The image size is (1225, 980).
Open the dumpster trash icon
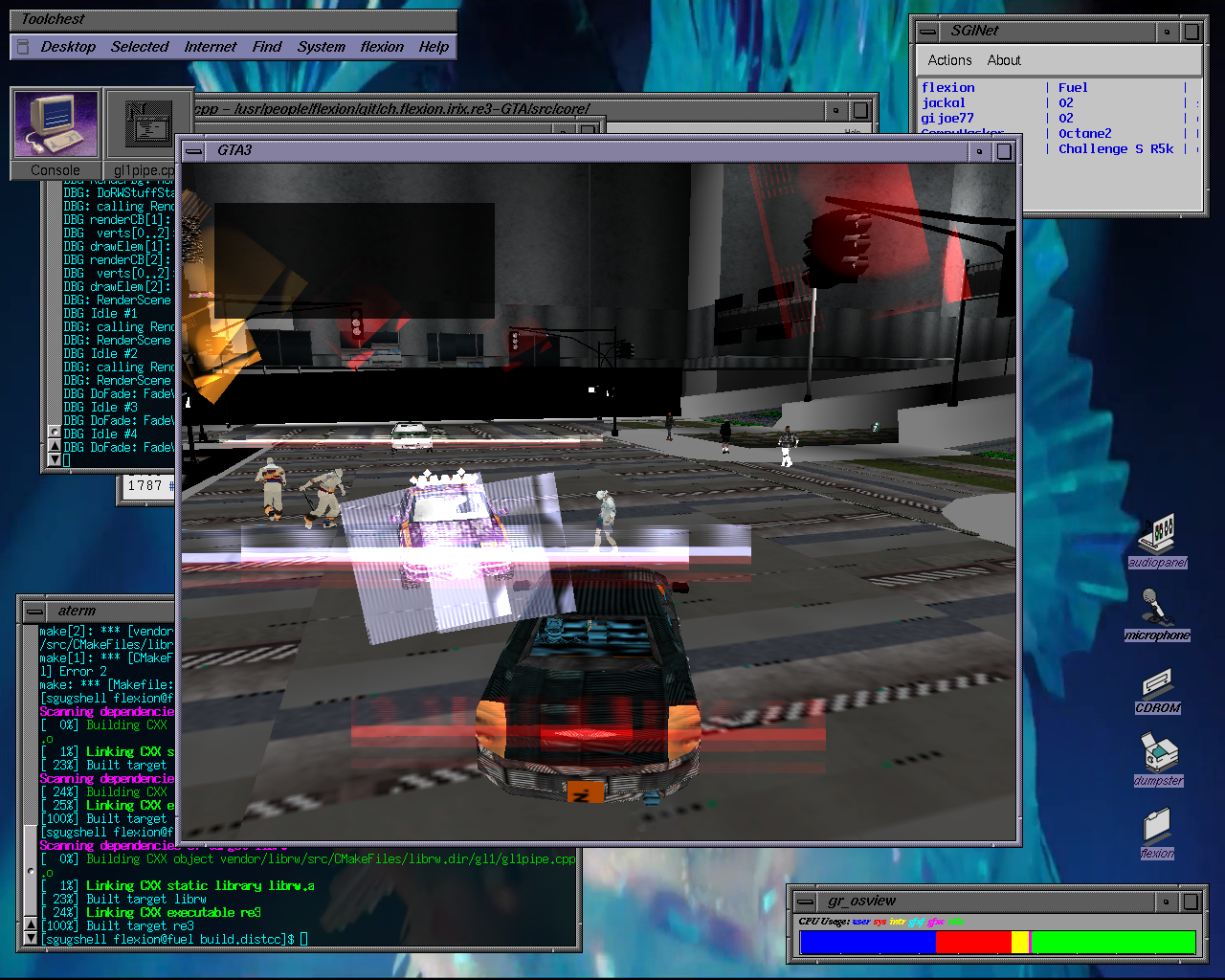click(1158, 760)
